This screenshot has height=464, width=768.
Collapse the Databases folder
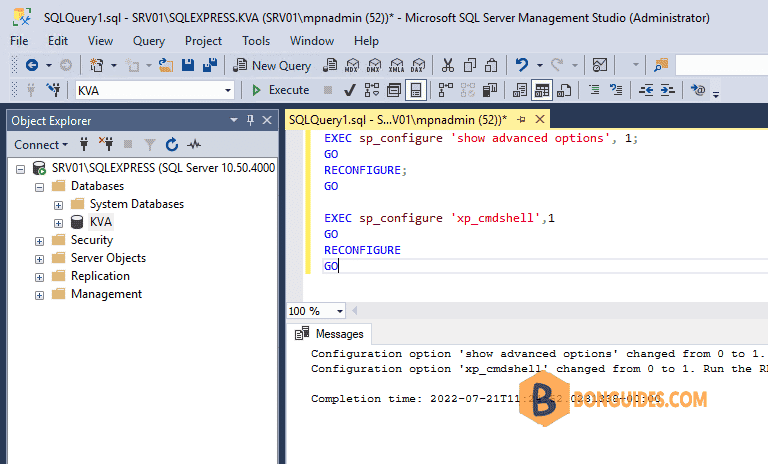40,187
